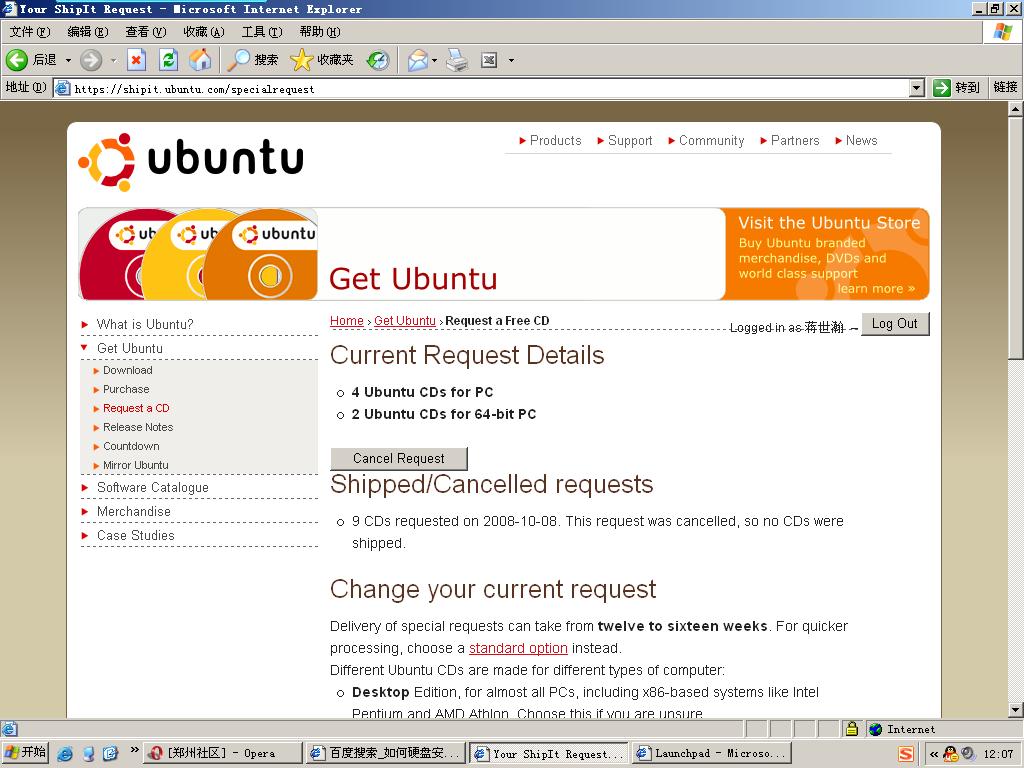Open the Search (搜索) toolbar button
This screenshot has height=768, width=1024.
253,60
